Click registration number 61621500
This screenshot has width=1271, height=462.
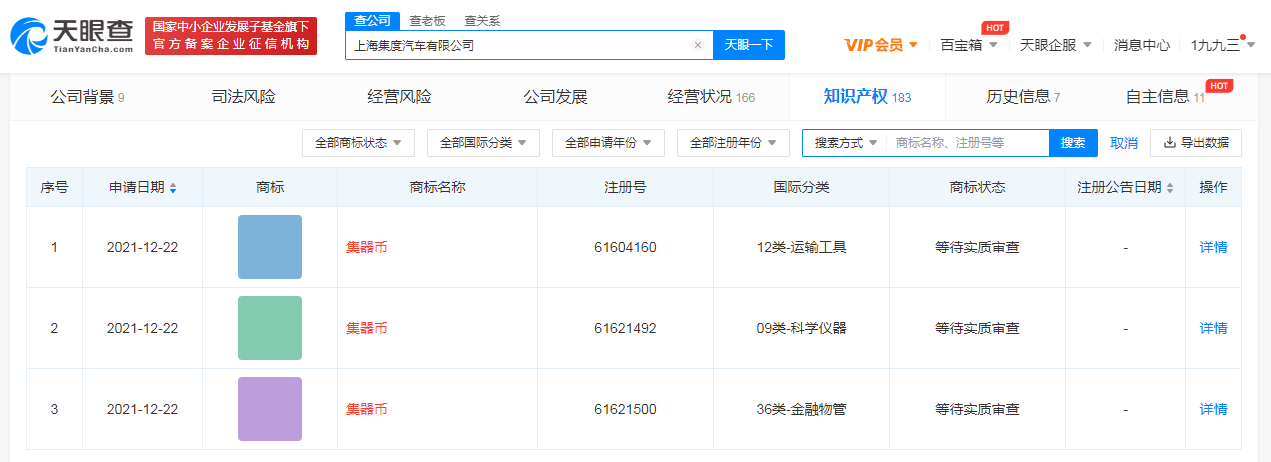click(625, 409)
